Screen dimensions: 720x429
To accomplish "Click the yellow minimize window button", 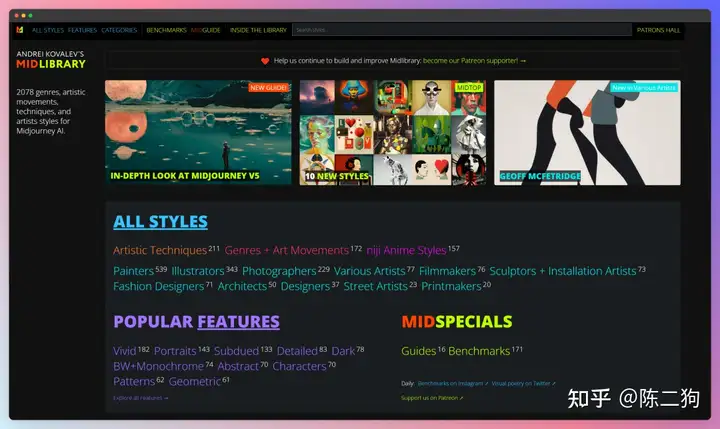I will click(x=23, y=16).
